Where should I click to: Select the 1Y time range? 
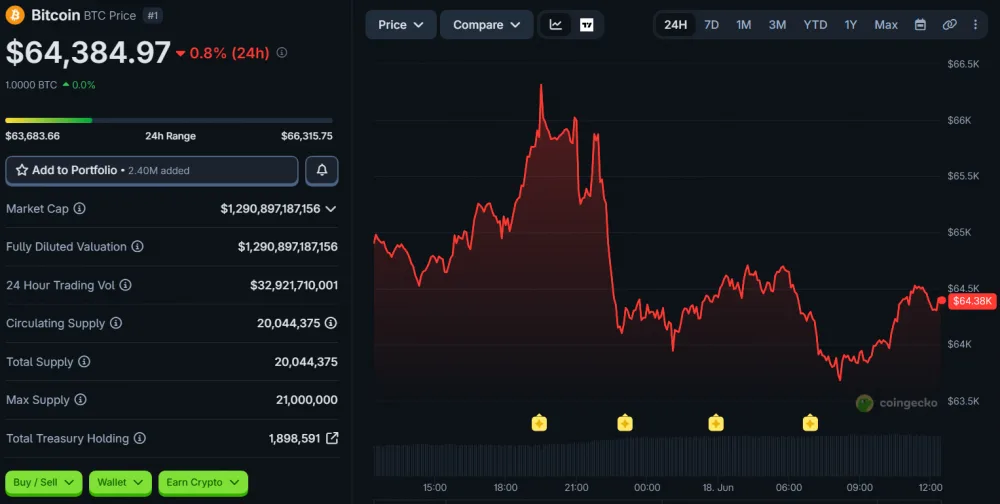coord(851,25)
